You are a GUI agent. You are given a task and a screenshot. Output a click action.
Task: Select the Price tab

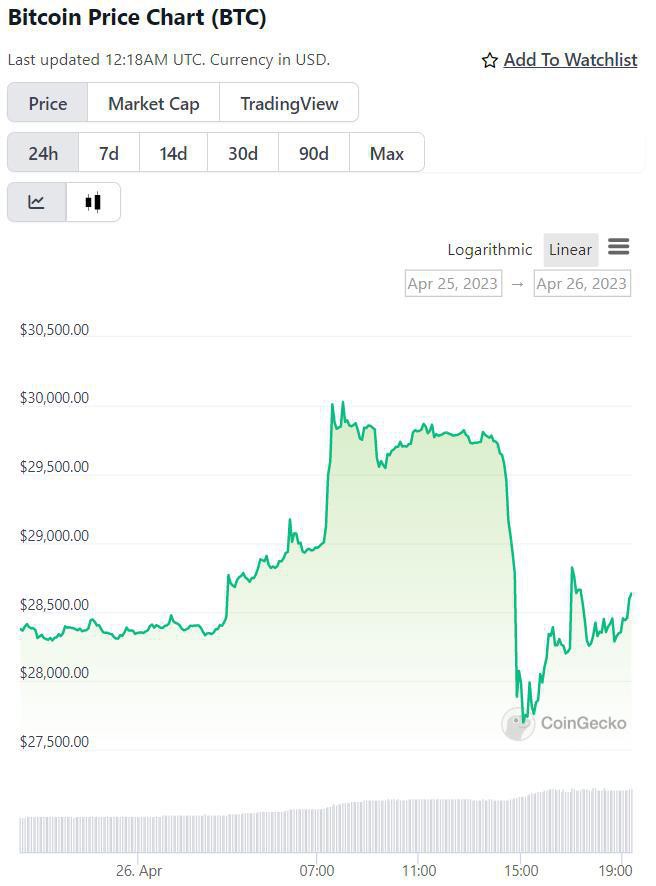point(46,103)
